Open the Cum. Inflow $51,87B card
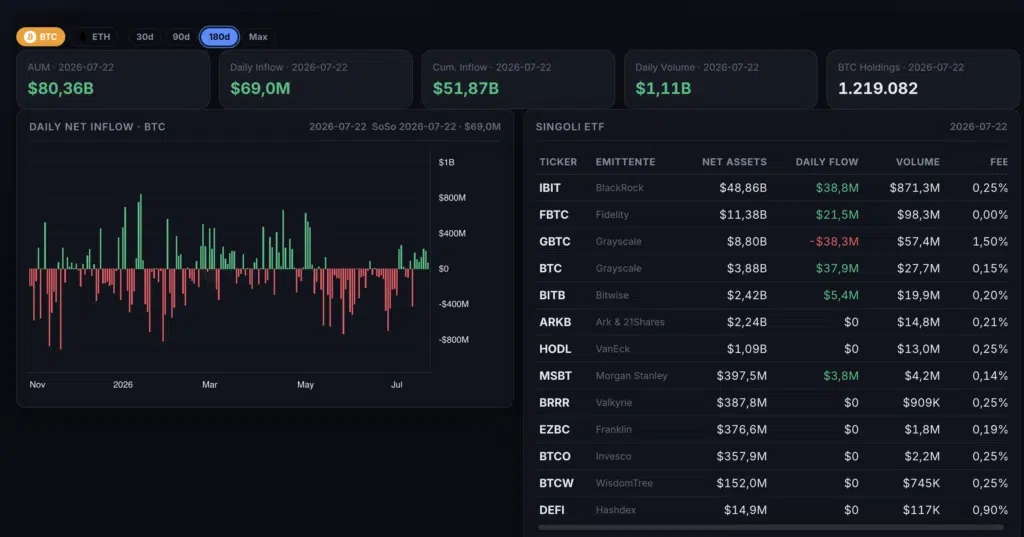The height and width of the screenshot is (537, 1024). [x=518, y=79]
